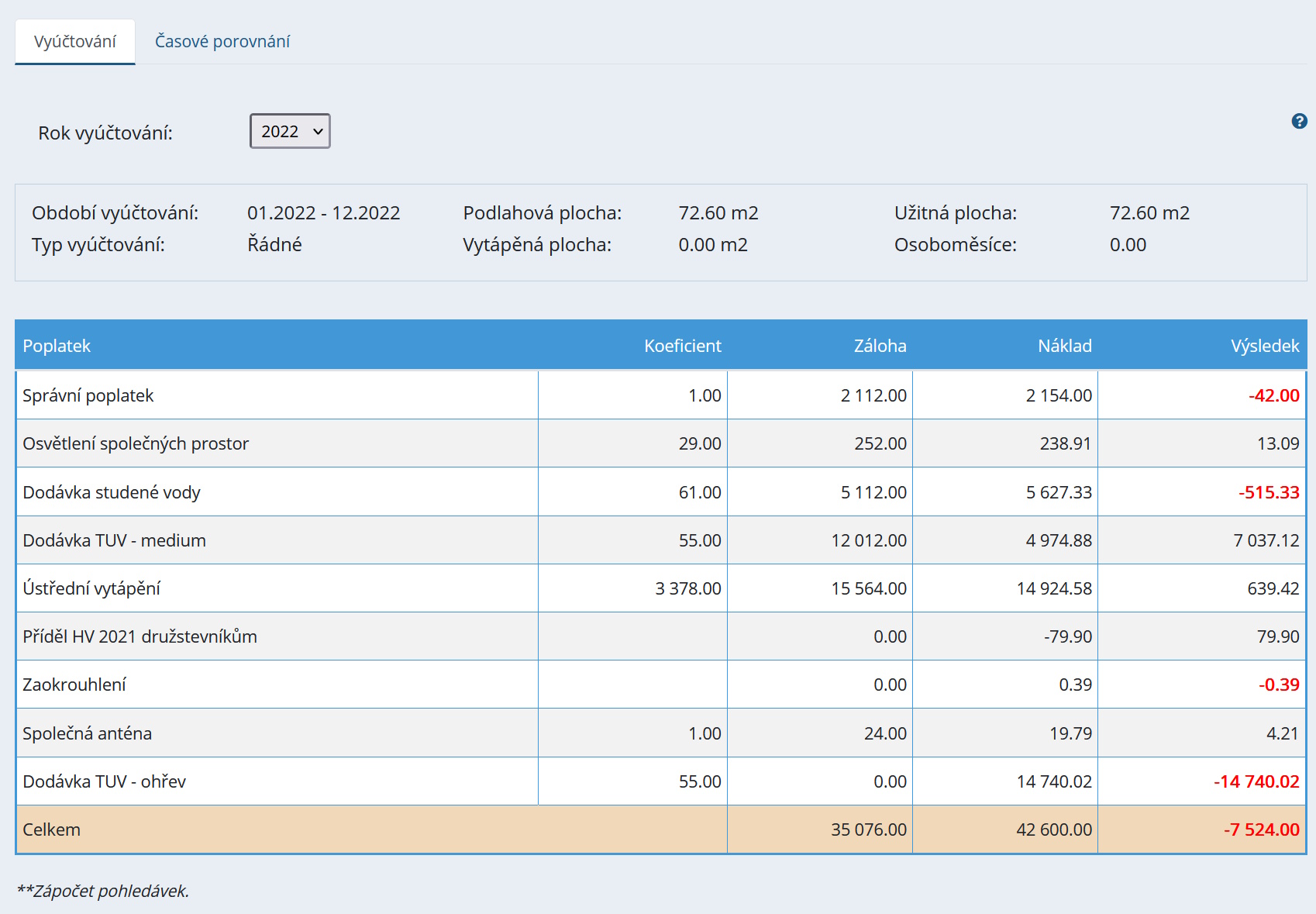Select the Ústřední vytápění fee row
The width and height of the screenshot is (1316, 914).
coord(91,588)
